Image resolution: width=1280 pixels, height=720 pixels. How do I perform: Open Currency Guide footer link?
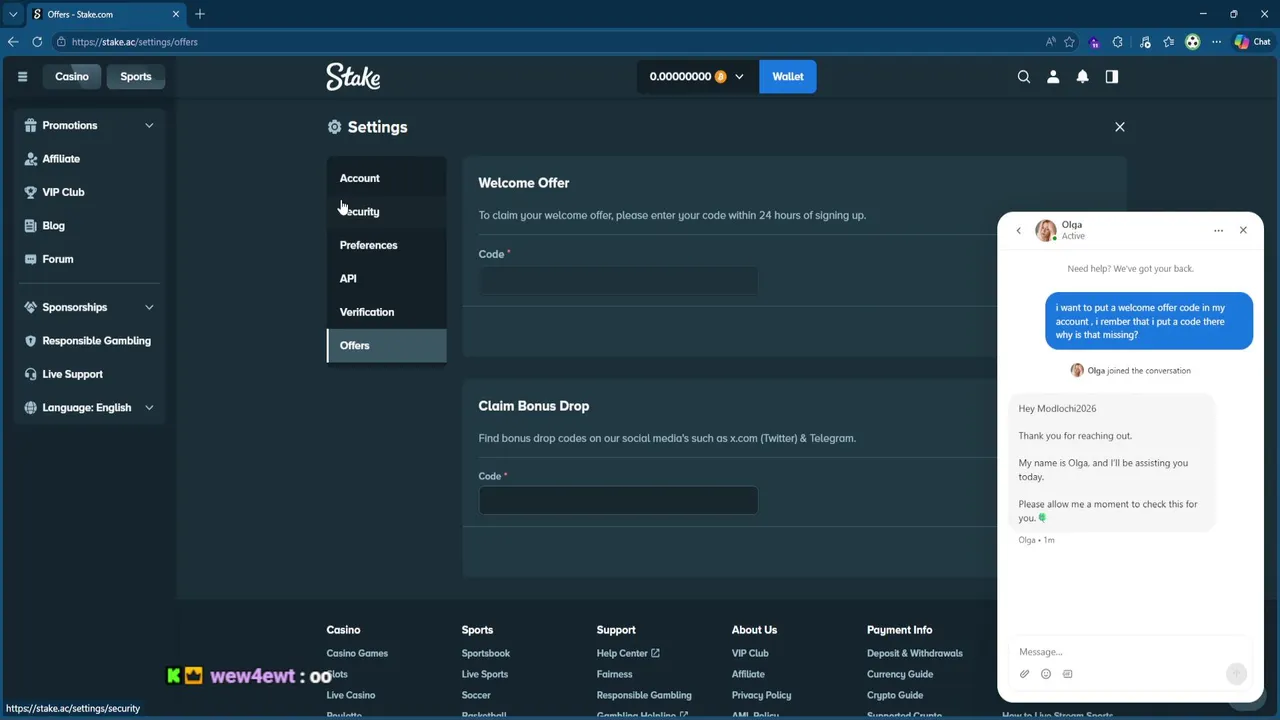(x=900, y=674)
